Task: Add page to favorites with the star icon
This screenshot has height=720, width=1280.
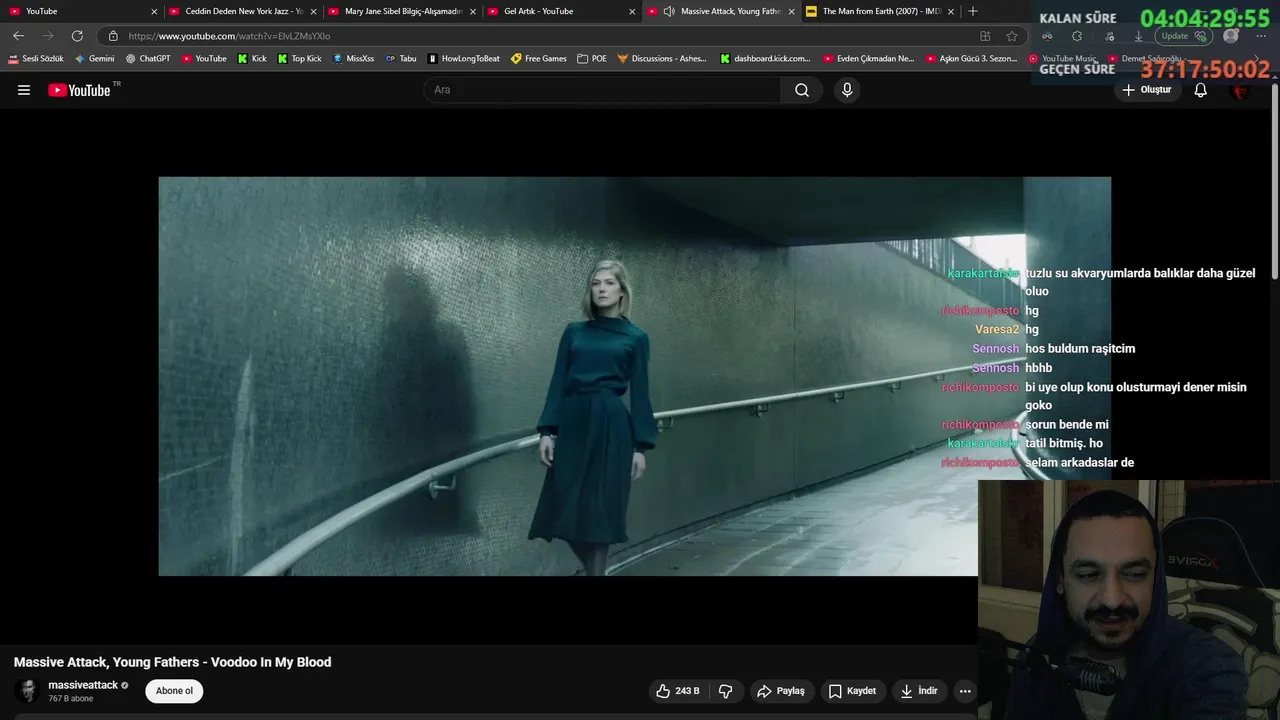Action: click(x=1012, y=36)
